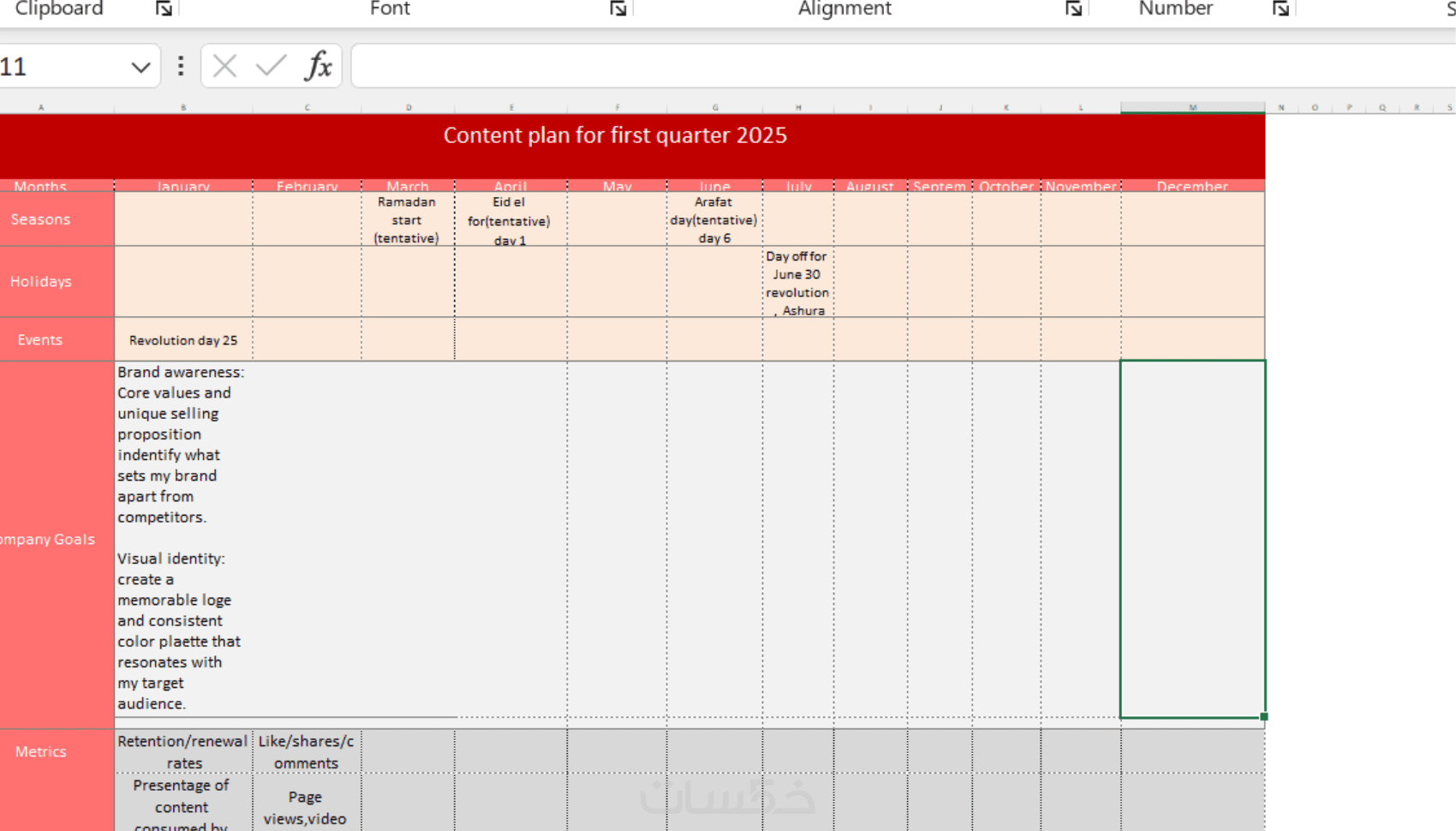Select the 'April' month cell
The image size is (1456, 831).
510,186
